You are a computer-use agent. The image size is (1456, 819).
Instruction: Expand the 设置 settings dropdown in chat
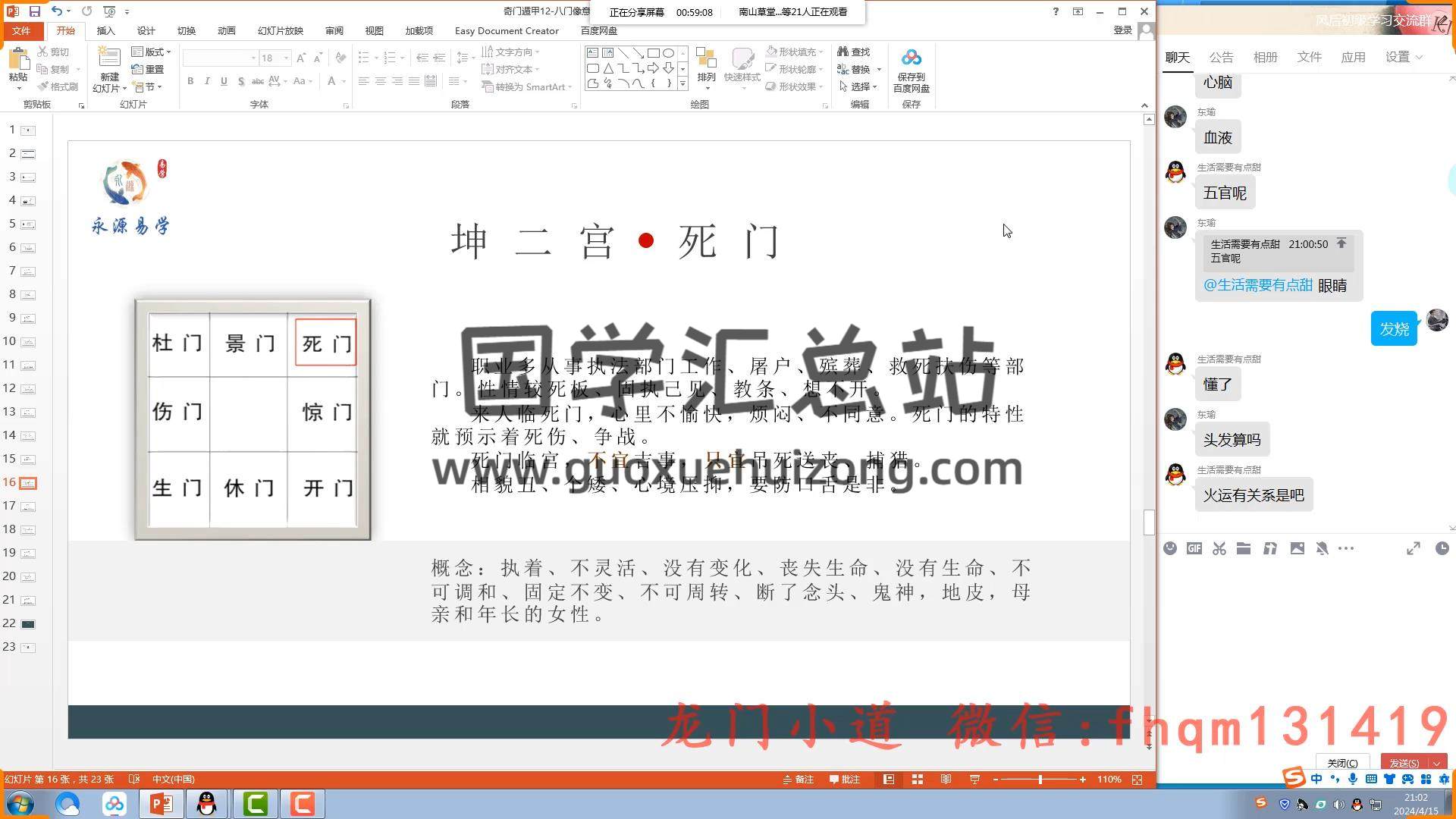point(1404,57)
